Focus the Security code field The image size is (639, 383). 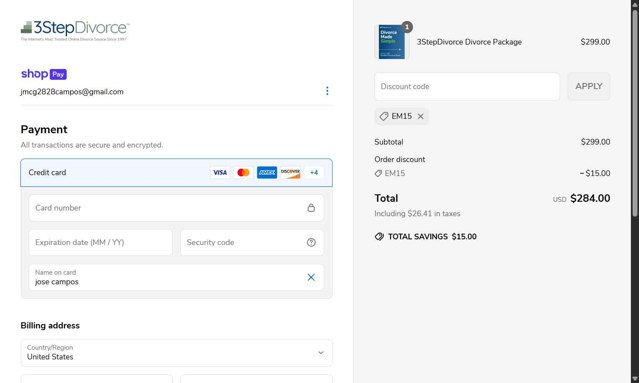tap(252, 242)
